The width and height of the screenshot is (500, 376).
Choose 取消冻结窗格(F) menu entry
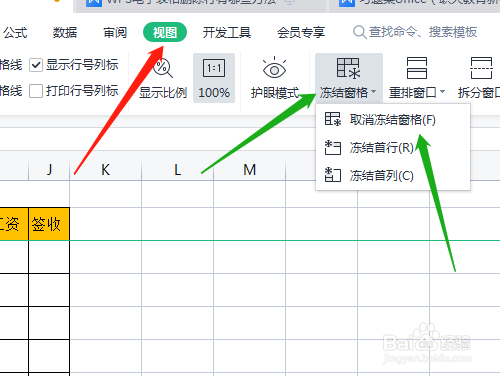point(393,119)
